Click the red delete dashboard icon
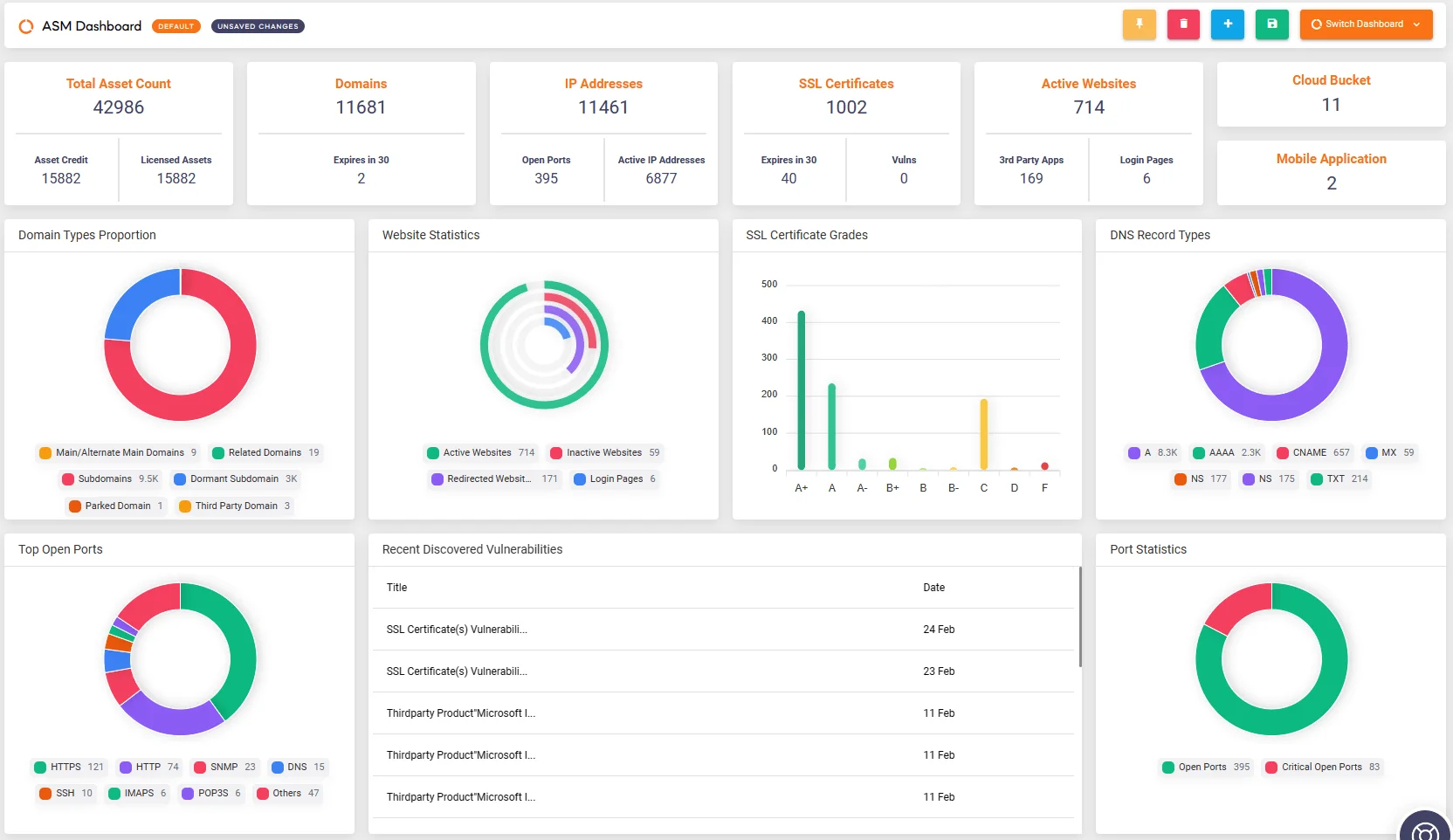The image size is (1453, 840). (1183, 24)
